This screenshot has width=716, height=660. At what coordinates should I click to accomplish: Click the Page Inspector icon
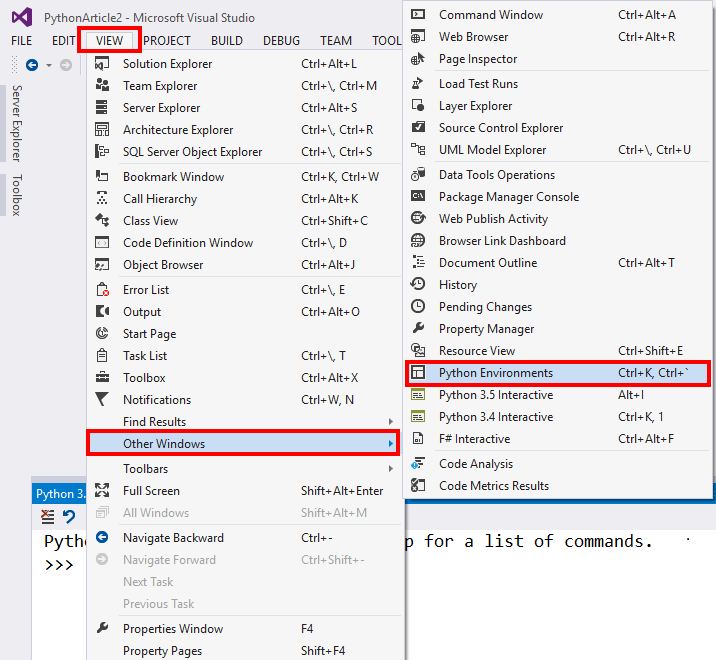click(x=418, y=58)
